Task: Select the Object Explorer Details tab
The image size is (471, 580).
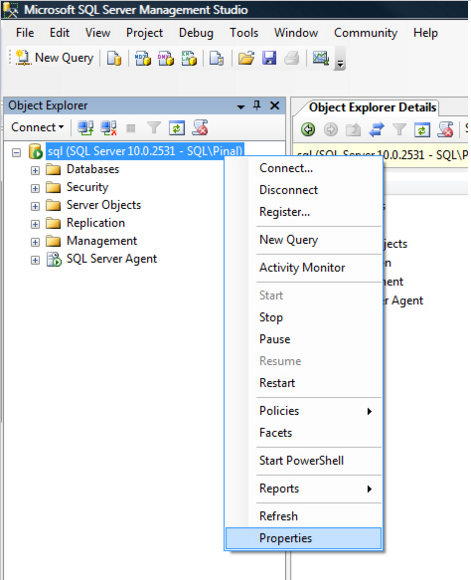Action: pos(372,107)
